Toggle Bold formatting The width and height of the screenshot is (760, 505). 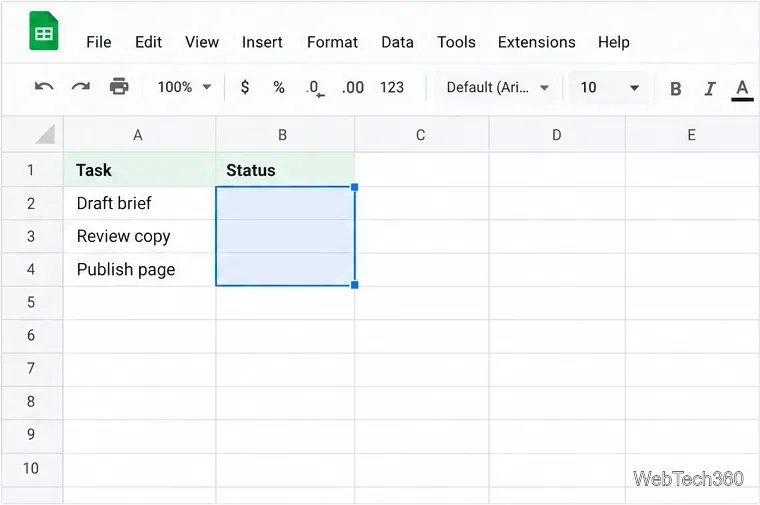click(675, 89)
